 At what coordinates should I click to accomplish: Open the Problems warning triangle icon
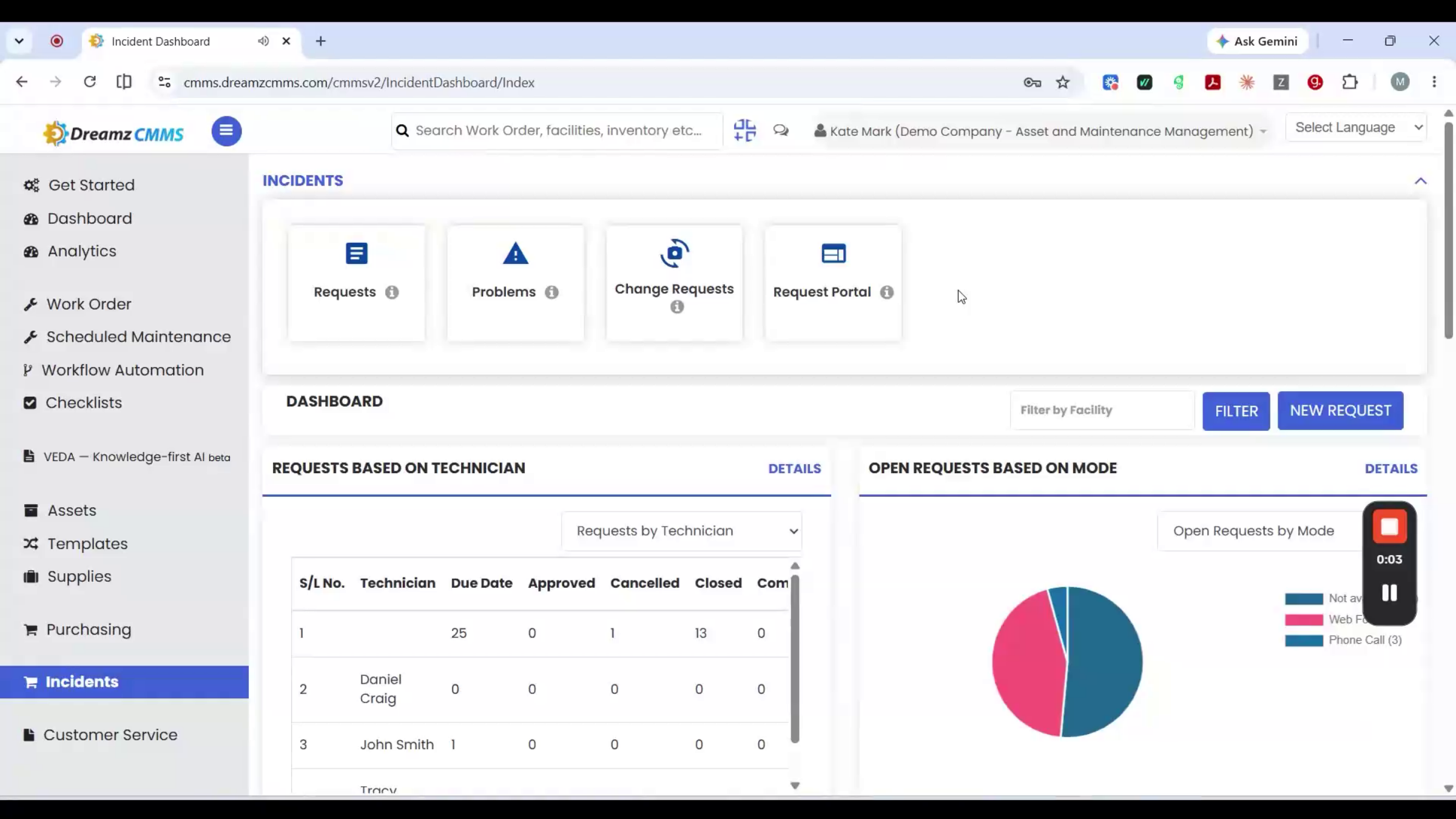click(x=516, y=254)
